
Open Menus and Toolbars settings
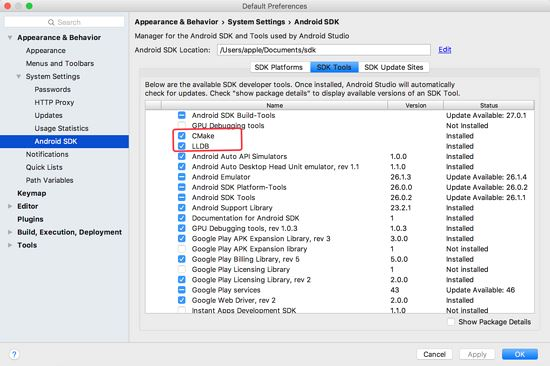tap(60, 63)
